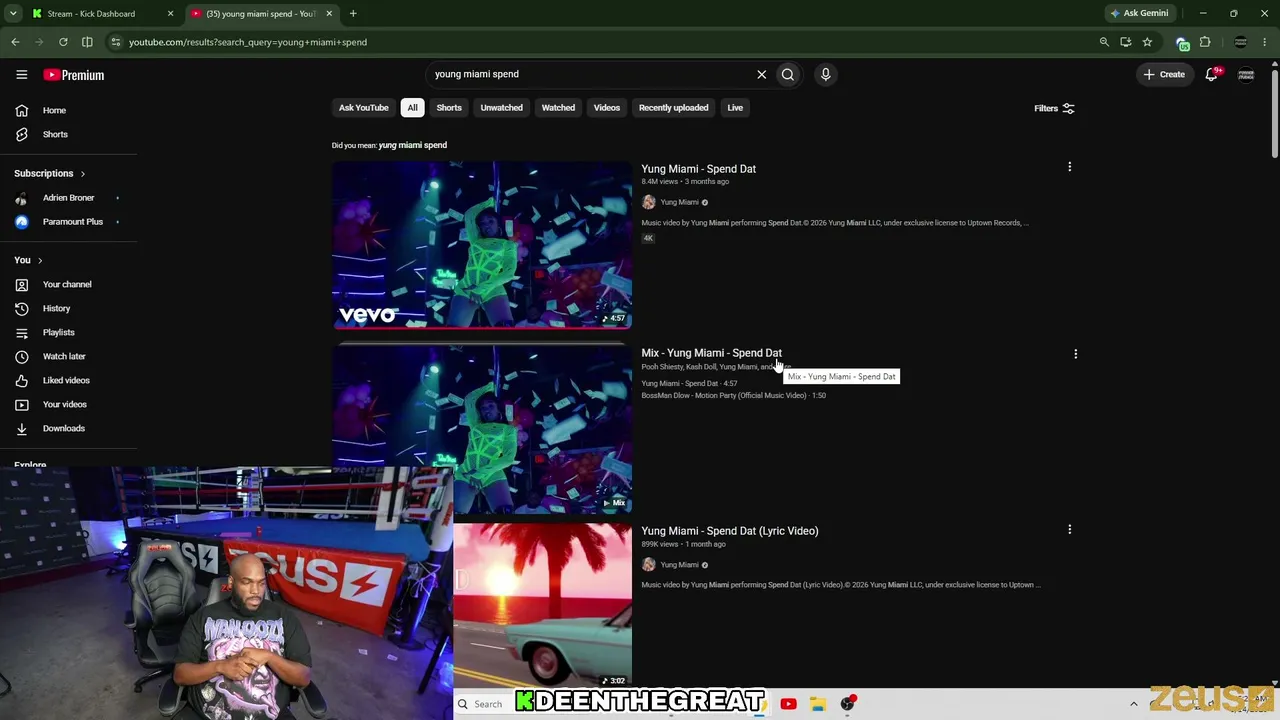Filter by Recently uploaded
The width and height of the screenshot is (1280, 720).
tap(673, 108)
